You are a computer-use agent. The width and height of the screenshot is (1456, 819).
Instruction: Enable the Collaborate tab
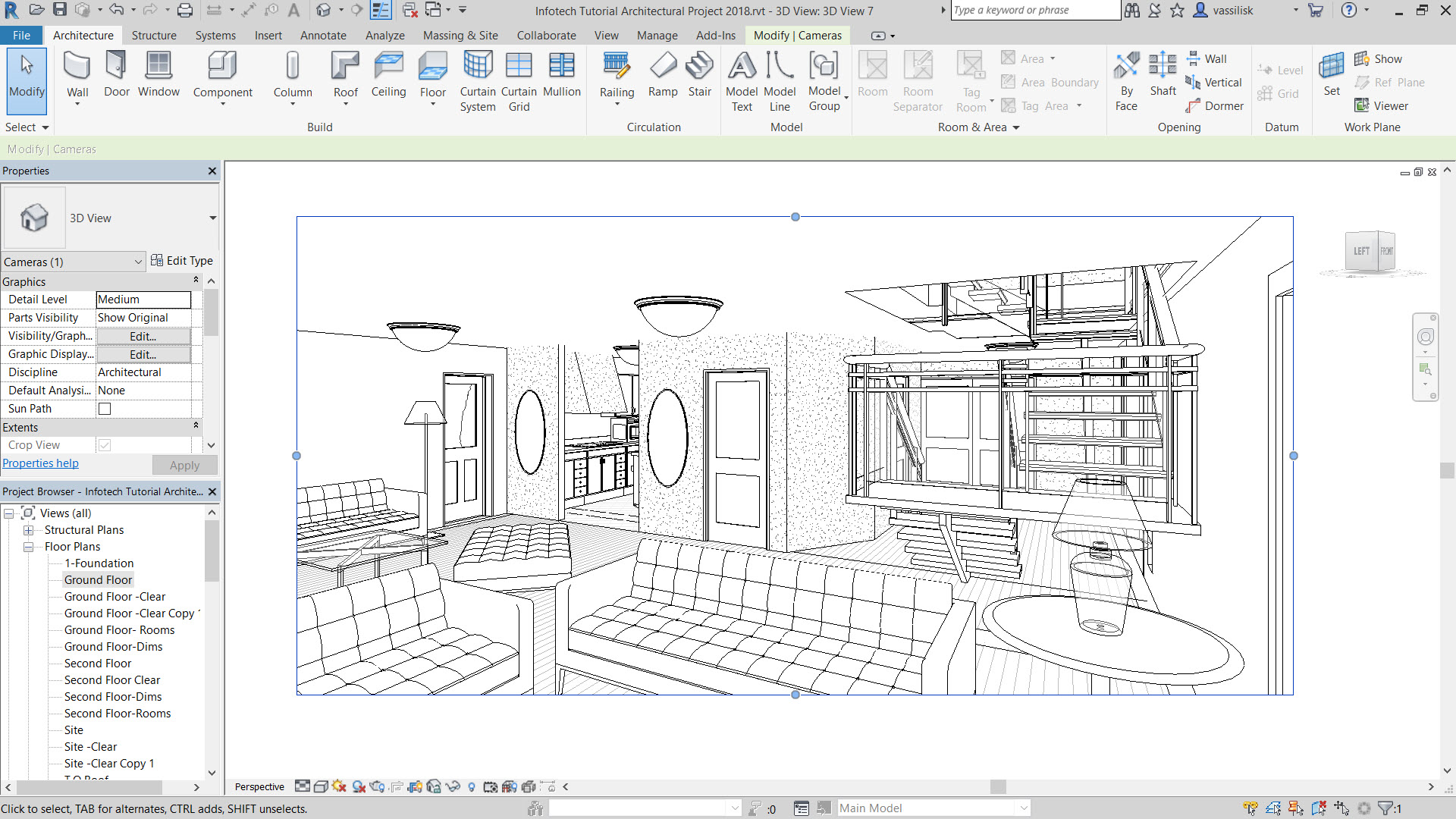pos(545,35)
